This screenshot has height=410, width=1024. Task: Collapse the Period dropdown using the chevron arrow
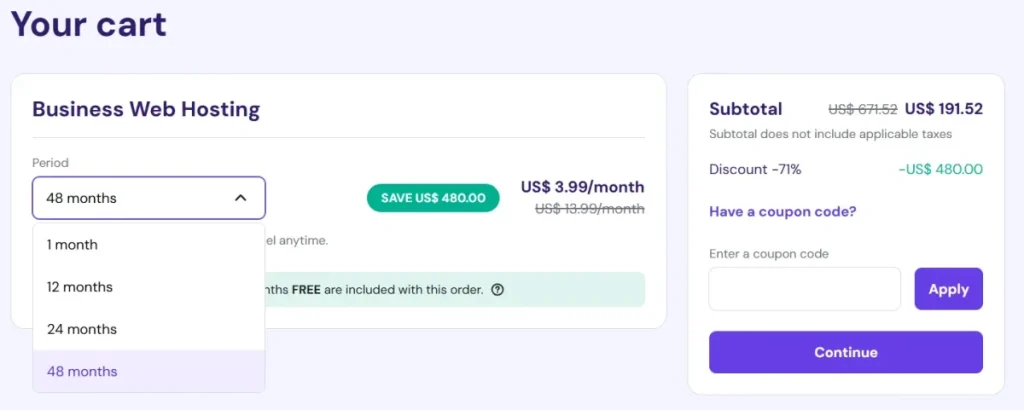[x=240, y=198]
